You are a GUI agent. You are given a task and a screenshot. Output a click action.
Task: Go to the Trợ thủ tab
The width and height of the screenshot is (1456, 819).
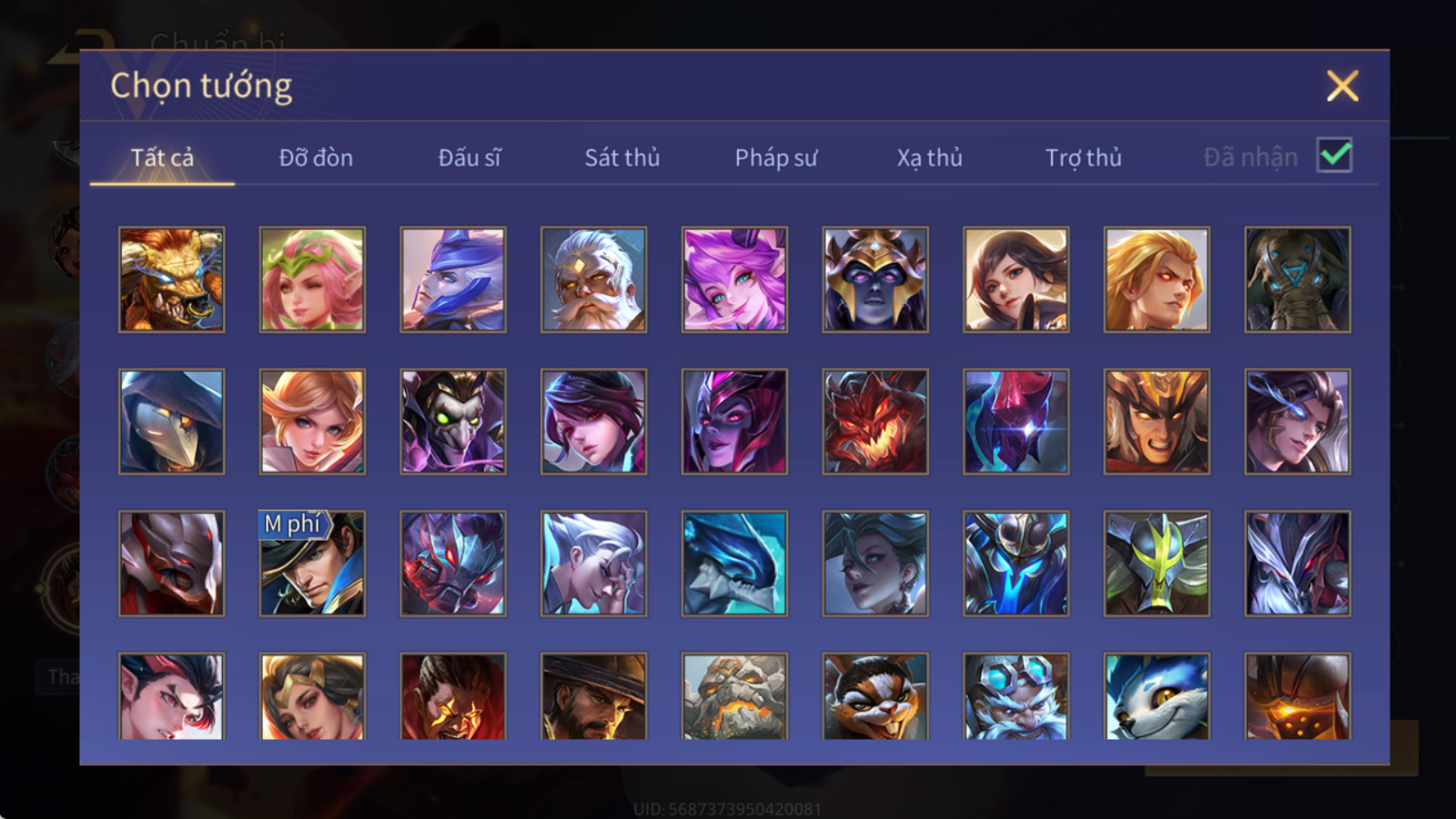(x=1083, y=157)
